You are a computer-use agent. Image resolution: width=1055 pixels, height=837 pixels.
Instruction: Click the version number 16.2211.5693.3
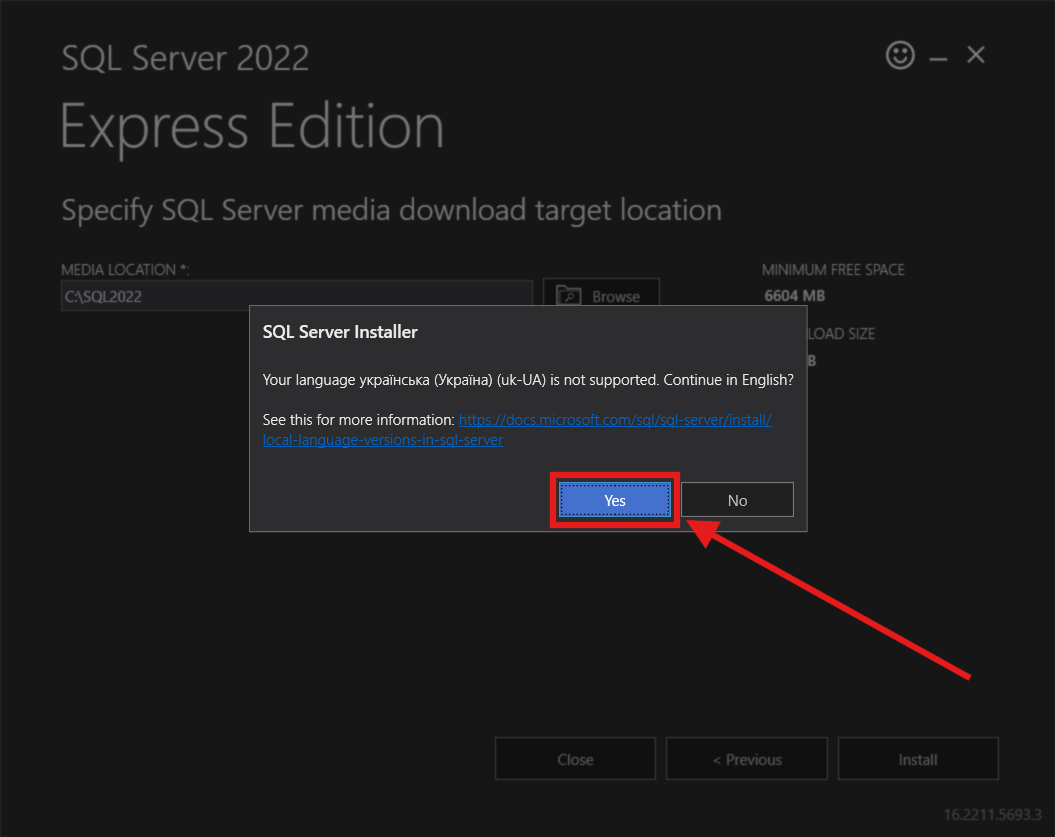992,814
